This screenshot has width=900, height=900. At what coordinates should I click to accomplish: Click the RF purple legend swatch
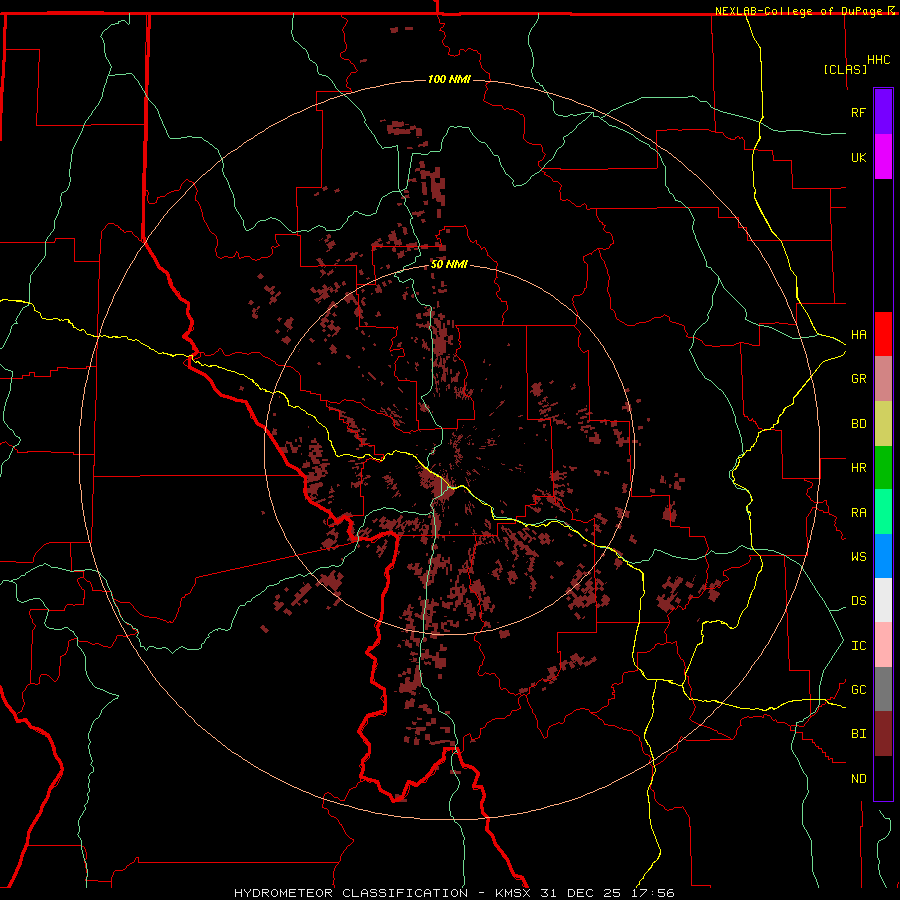(883, 112)
